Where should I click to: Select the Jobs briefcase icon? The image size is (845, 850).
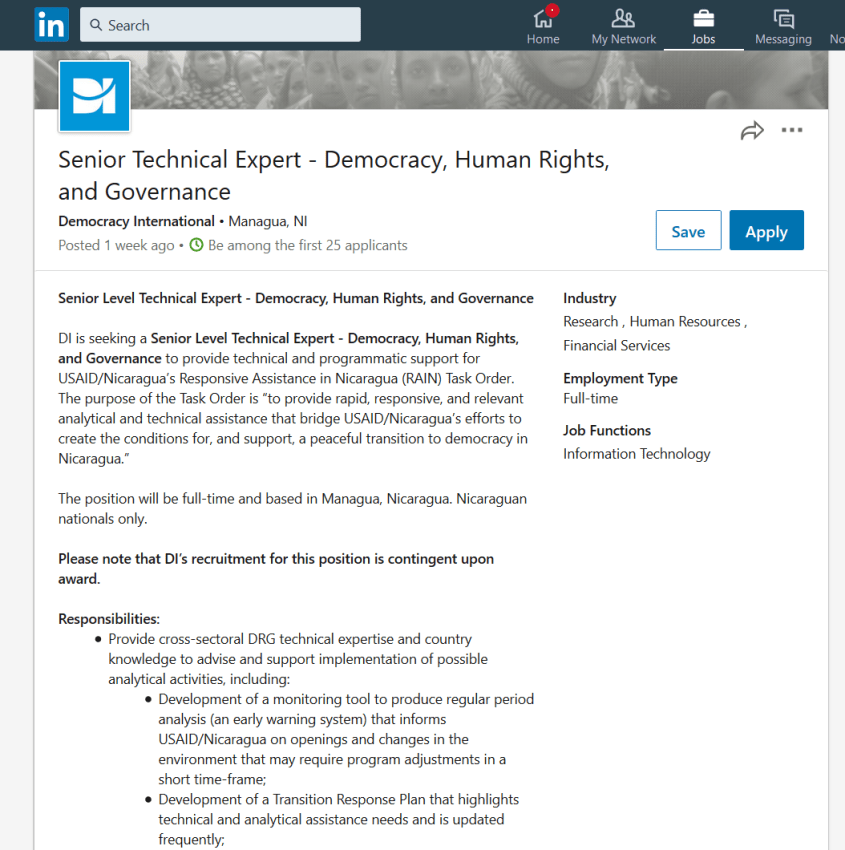click(x=703, y=18)
